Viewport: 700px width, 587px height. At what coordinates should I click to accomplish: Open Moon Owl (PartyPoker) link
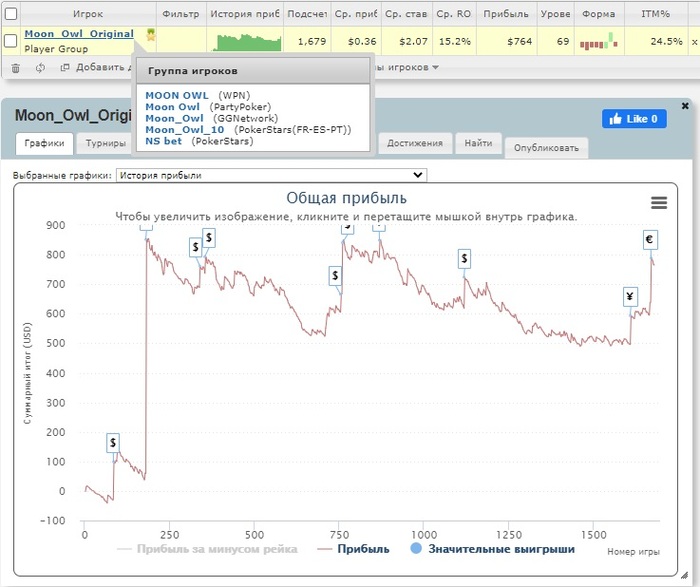pos(172,107)
